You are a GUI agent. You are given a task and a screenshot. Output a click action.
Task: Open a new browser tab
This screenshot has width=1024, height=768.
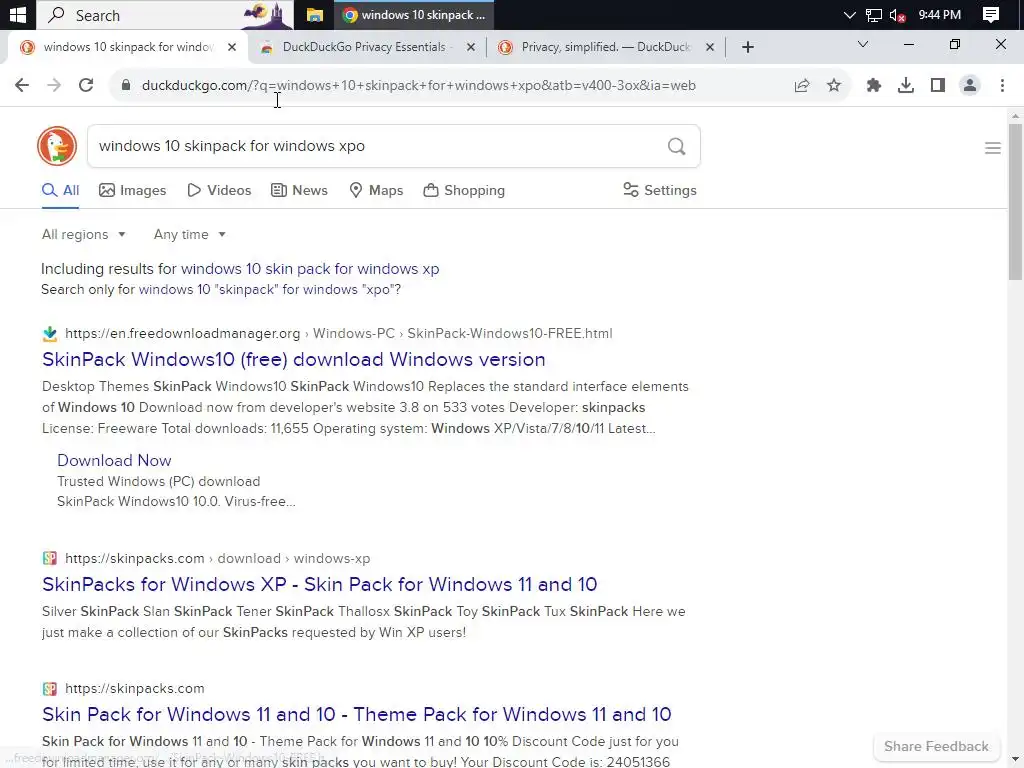point(748,47)
